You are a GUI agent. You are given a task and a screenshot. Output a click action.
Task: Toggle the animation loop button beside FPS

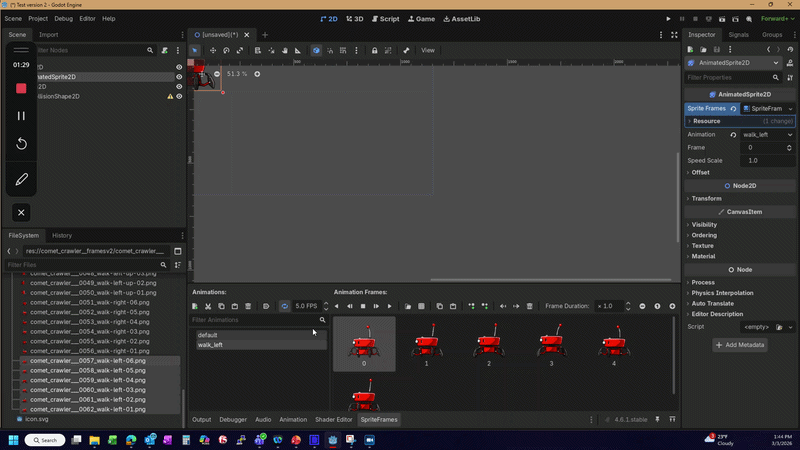tap(284, 306)
